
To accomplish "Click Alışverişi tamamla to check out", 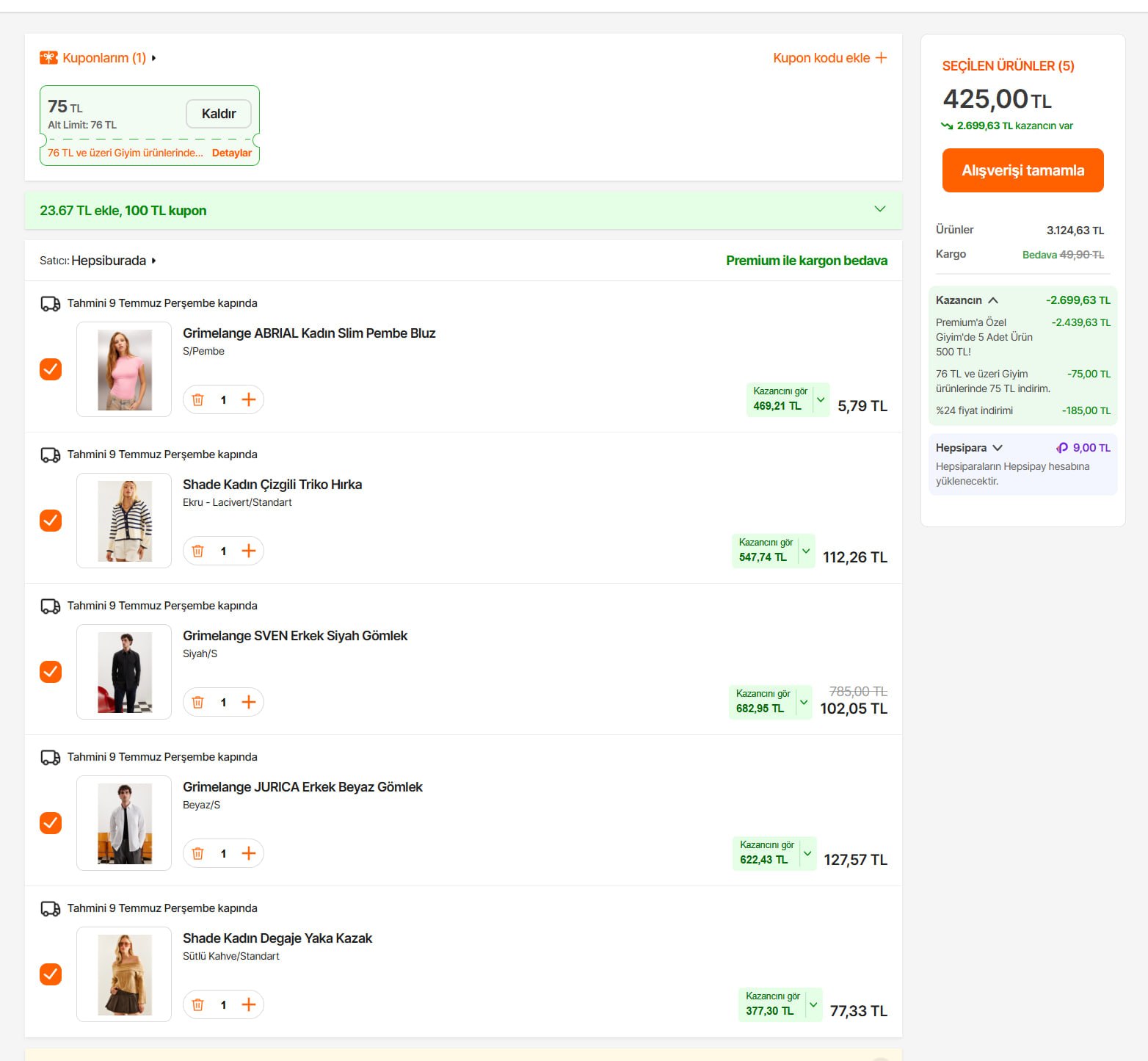I will (1023, 170).
